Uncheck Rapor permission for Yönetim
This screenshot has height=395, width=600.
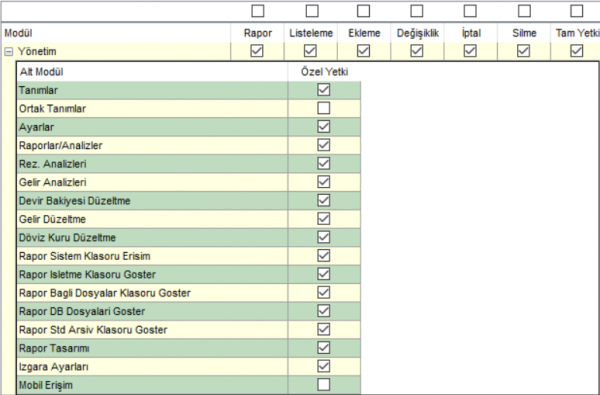(x=257, y=51)
